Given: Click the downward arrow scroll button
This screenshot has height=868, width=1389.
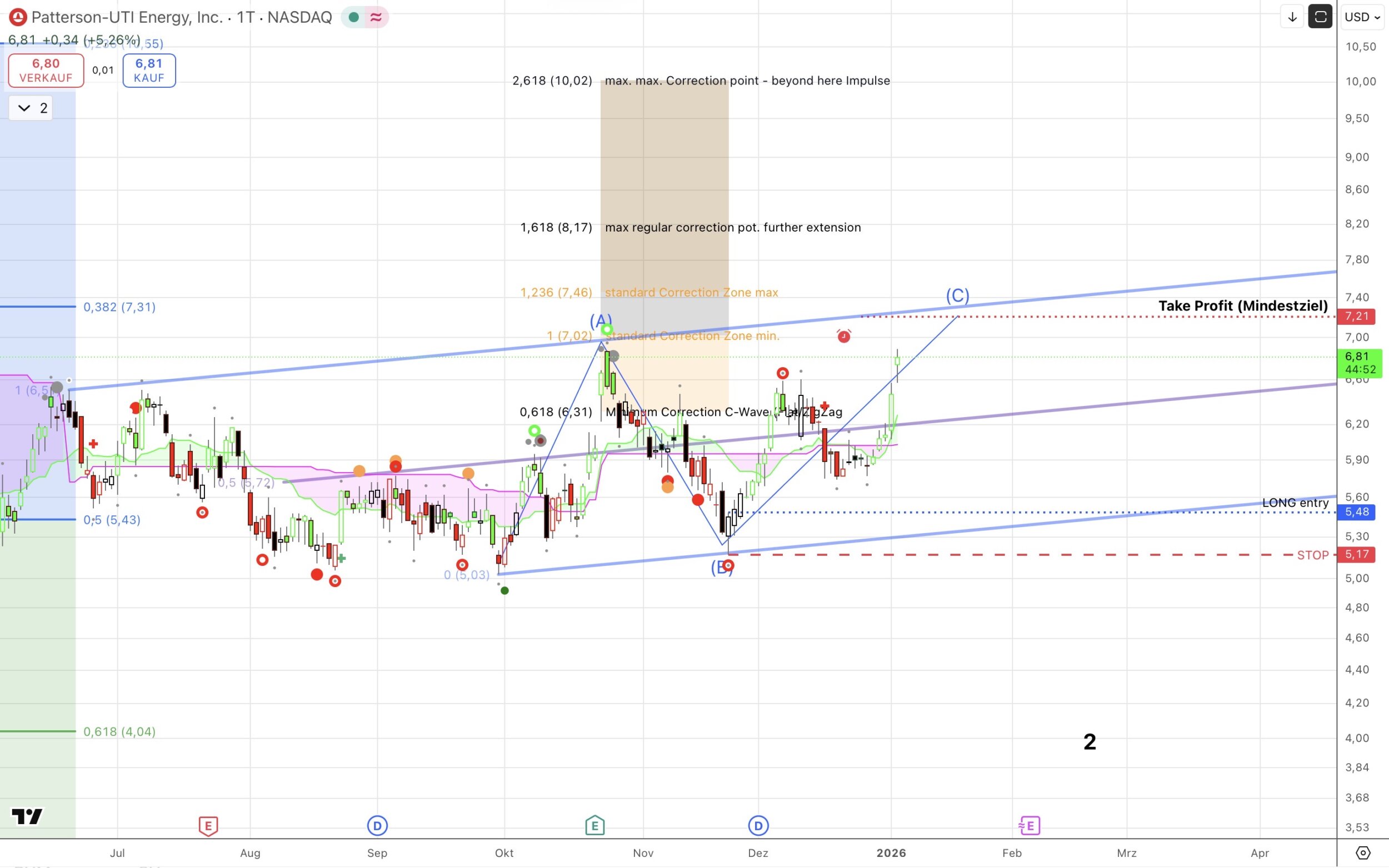Looking at the screenshot, I should click(x=1292, y=17).
